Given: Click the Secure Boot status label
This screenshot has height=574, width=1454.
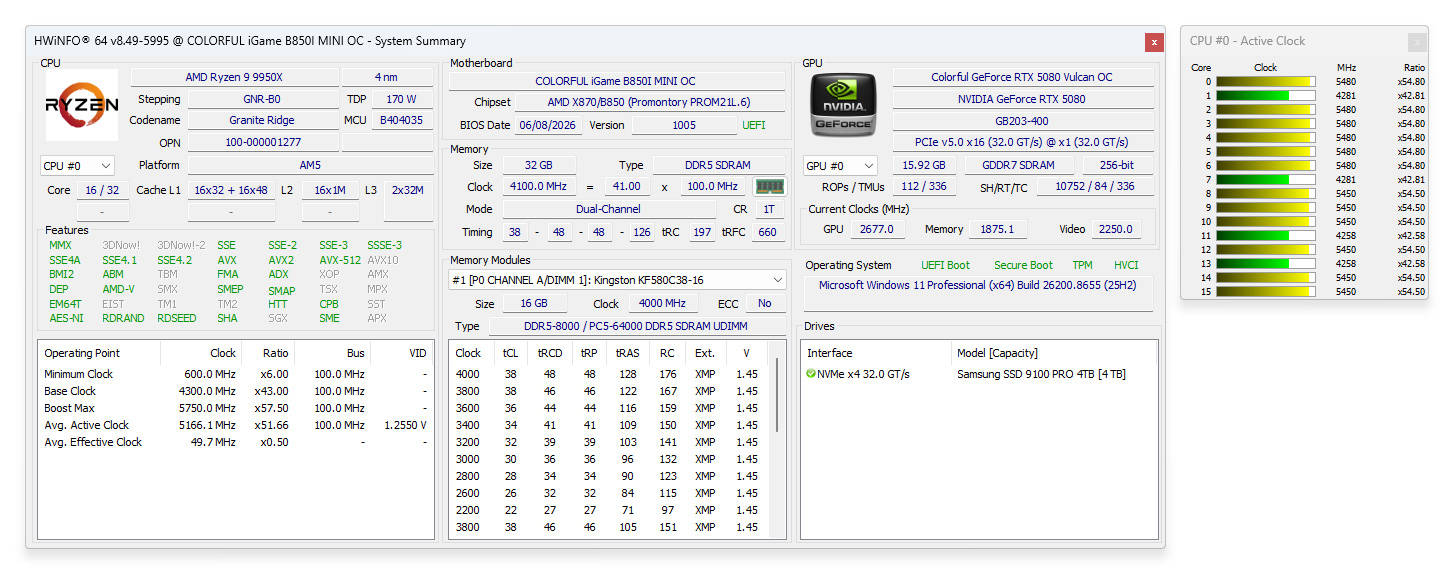Looking at the screenshot, I should [1023, 265].
